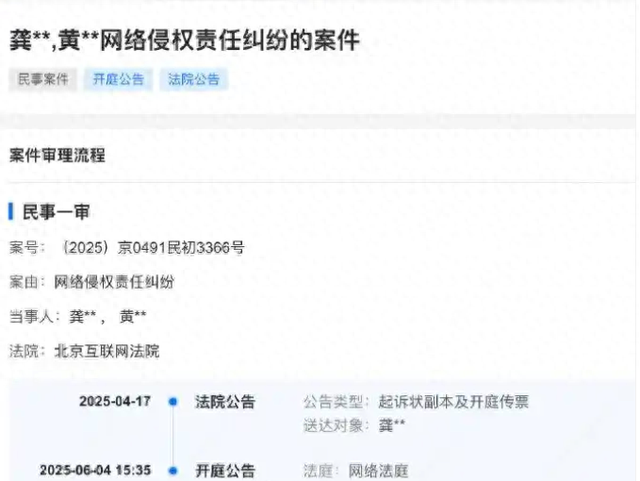640x481 pixels.
Task: Click the timeline dot for 2025-04-17
Action: tap(173, 402)
